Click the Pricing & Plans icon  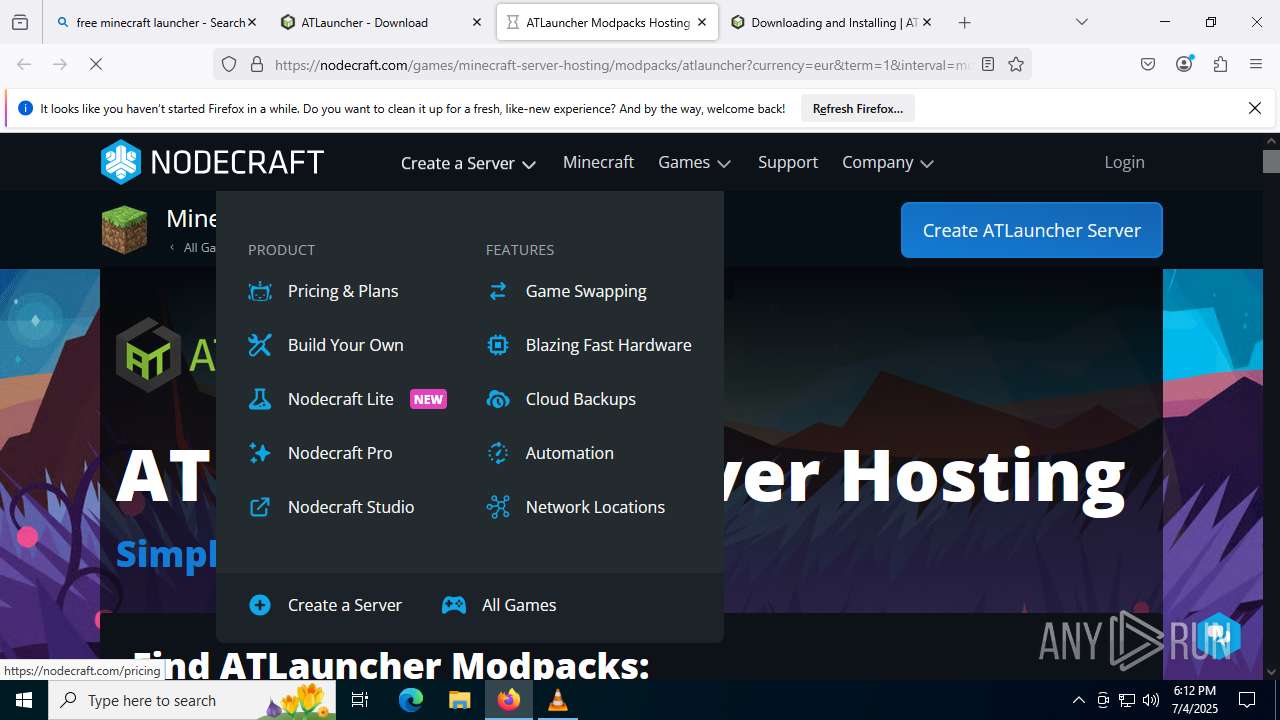click(x=260, y=291)
